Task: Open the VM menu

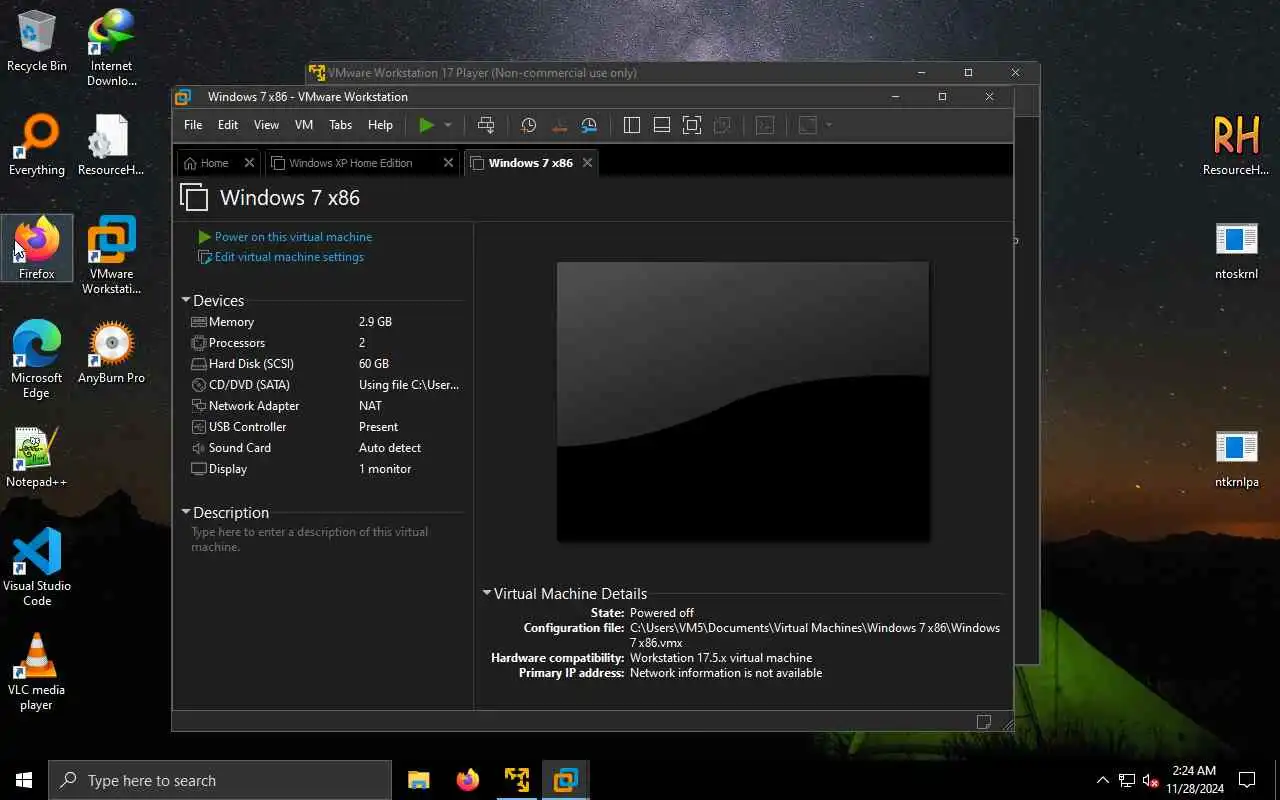Action: tap(304, 125)
